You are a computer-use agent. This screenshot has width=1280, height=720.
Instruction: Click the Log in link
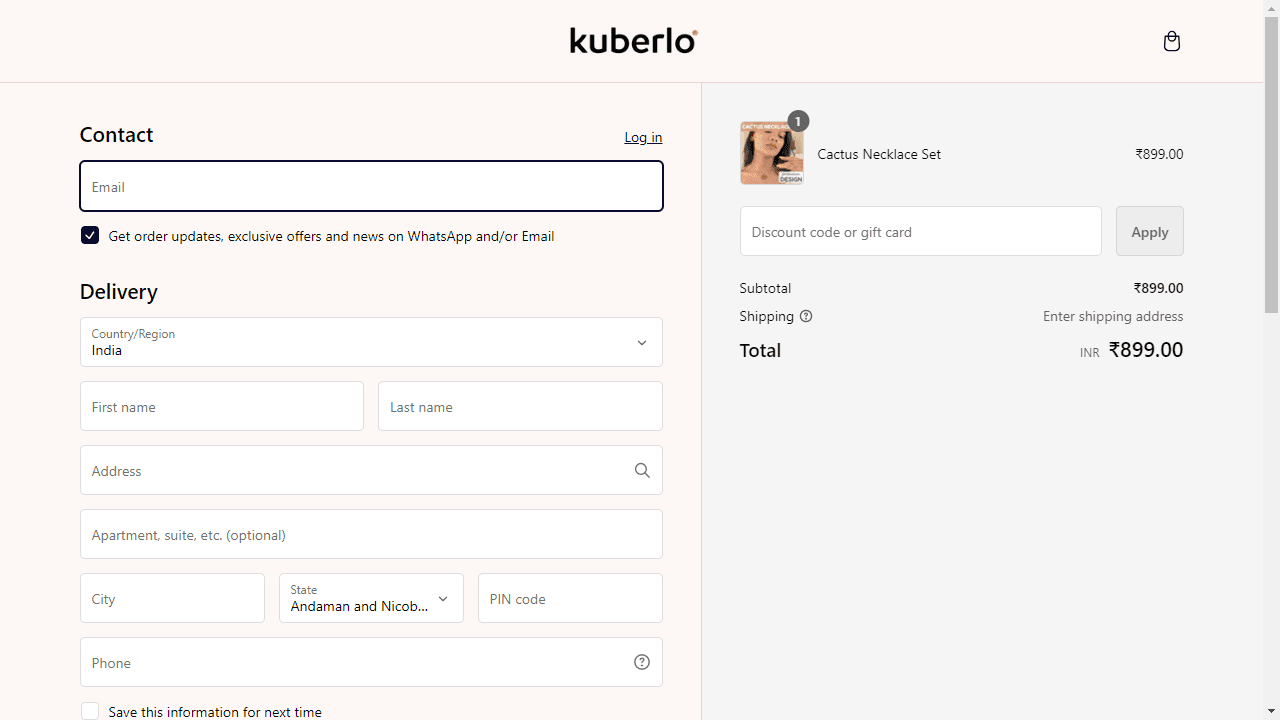point(643,137)
